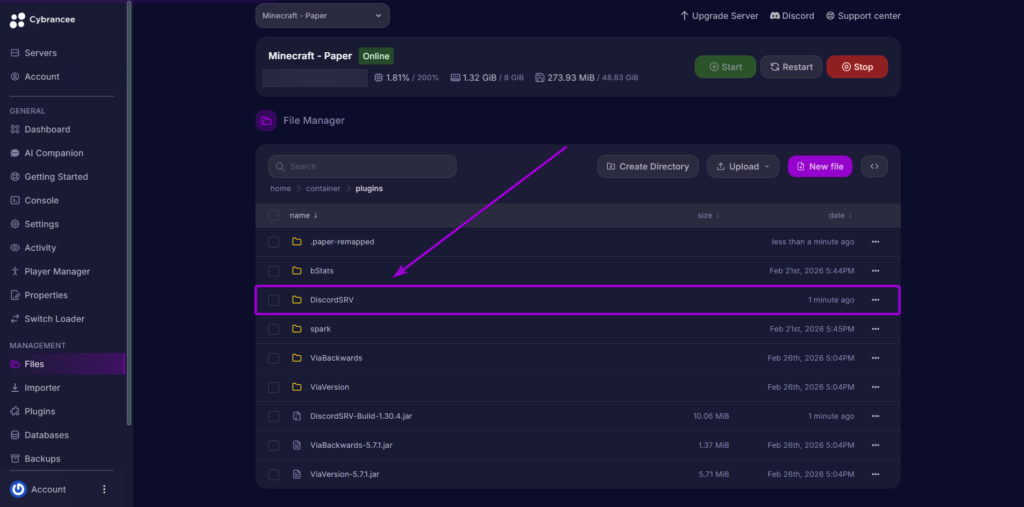This screenshot has width=1024, height=507.
Task: Click the red Stop button
Action: 857,67
